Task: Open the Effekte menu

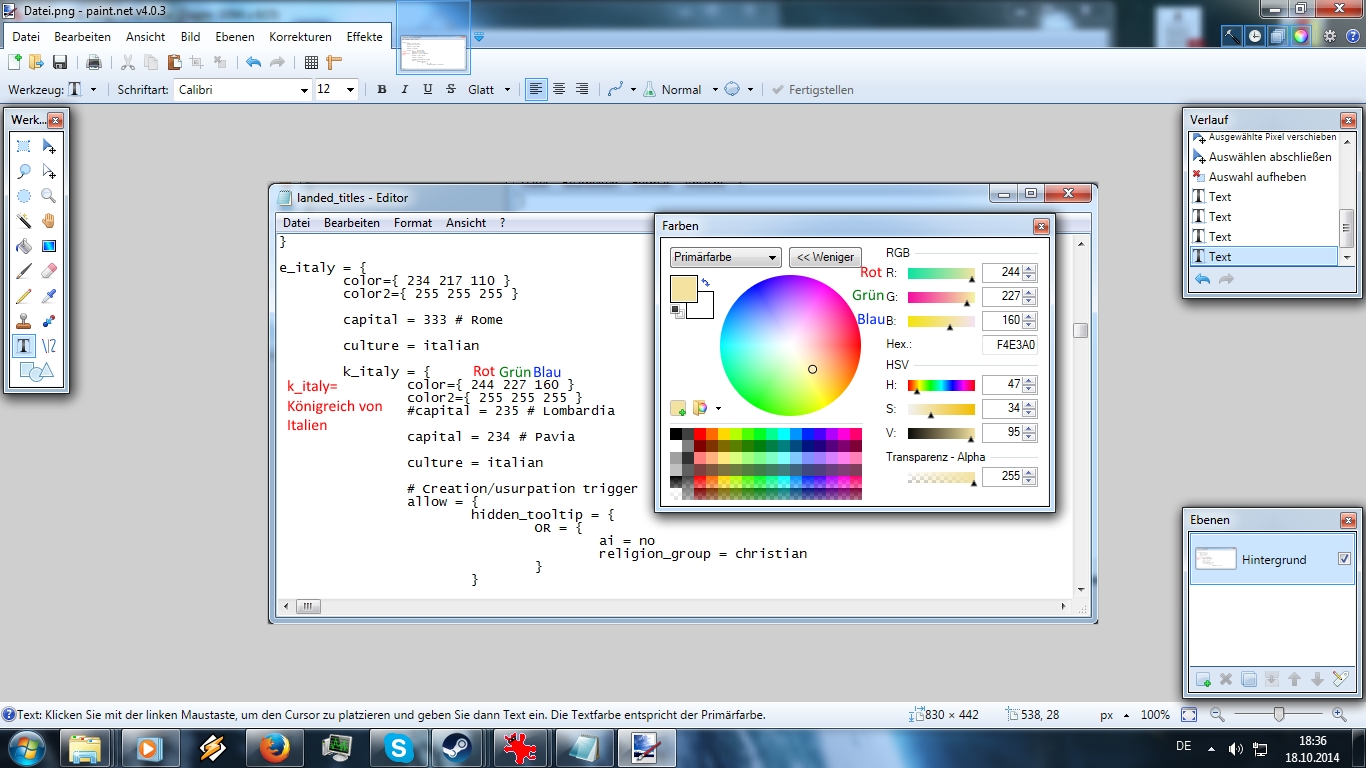Action: coord(364,37)
